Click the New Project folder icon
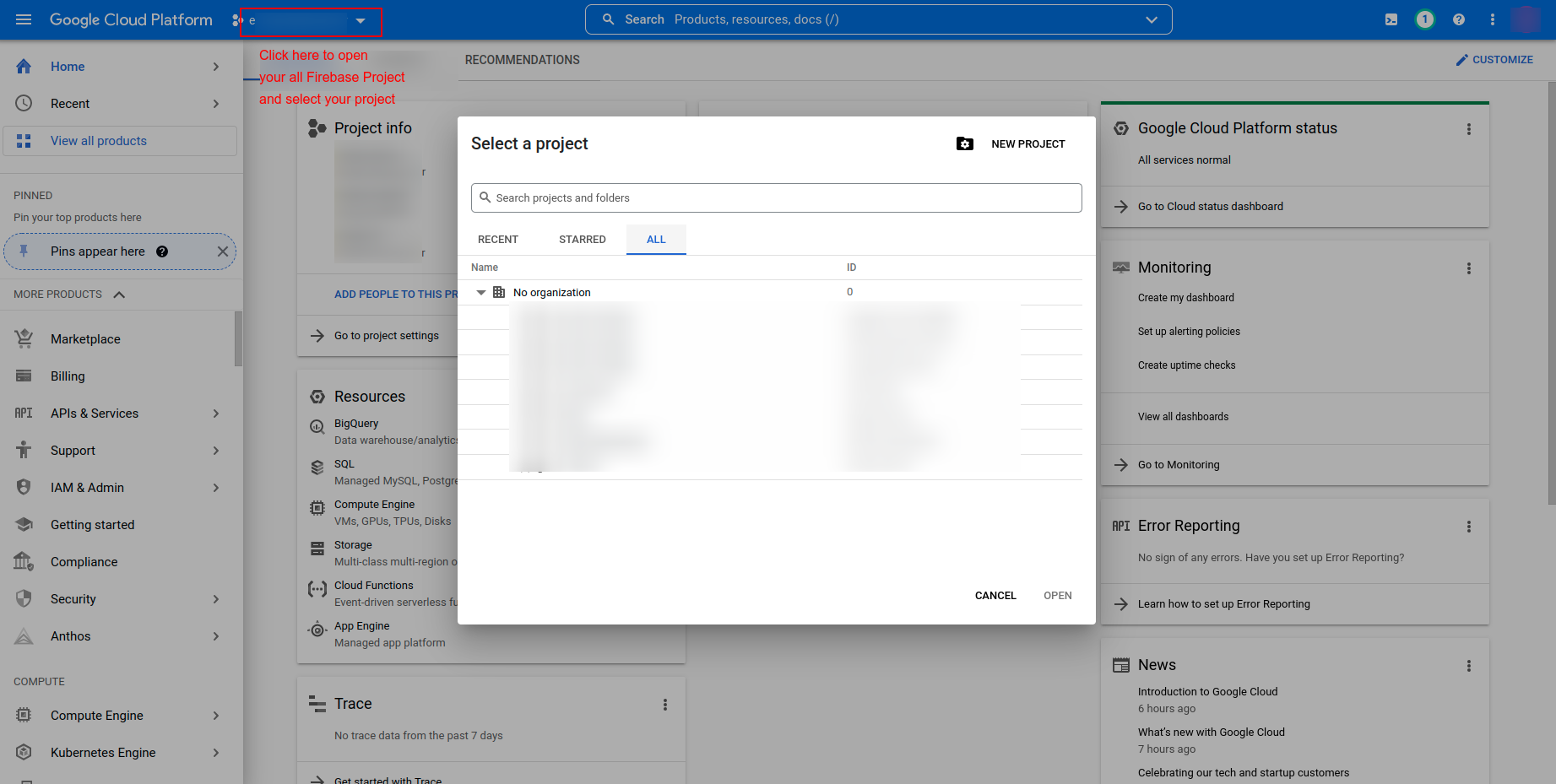 (965, 144)
